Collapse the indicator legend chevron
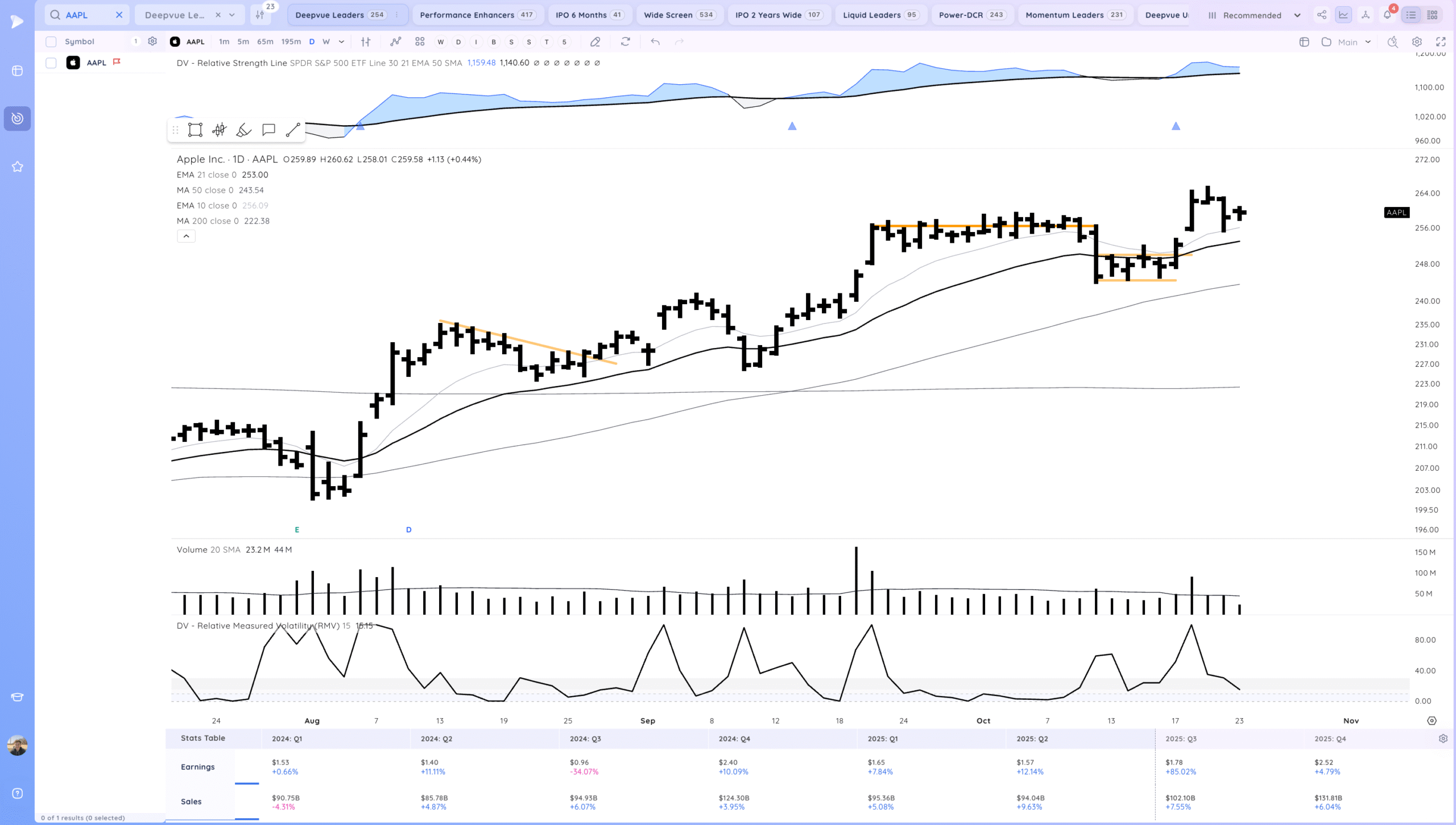 coord(186,236)
